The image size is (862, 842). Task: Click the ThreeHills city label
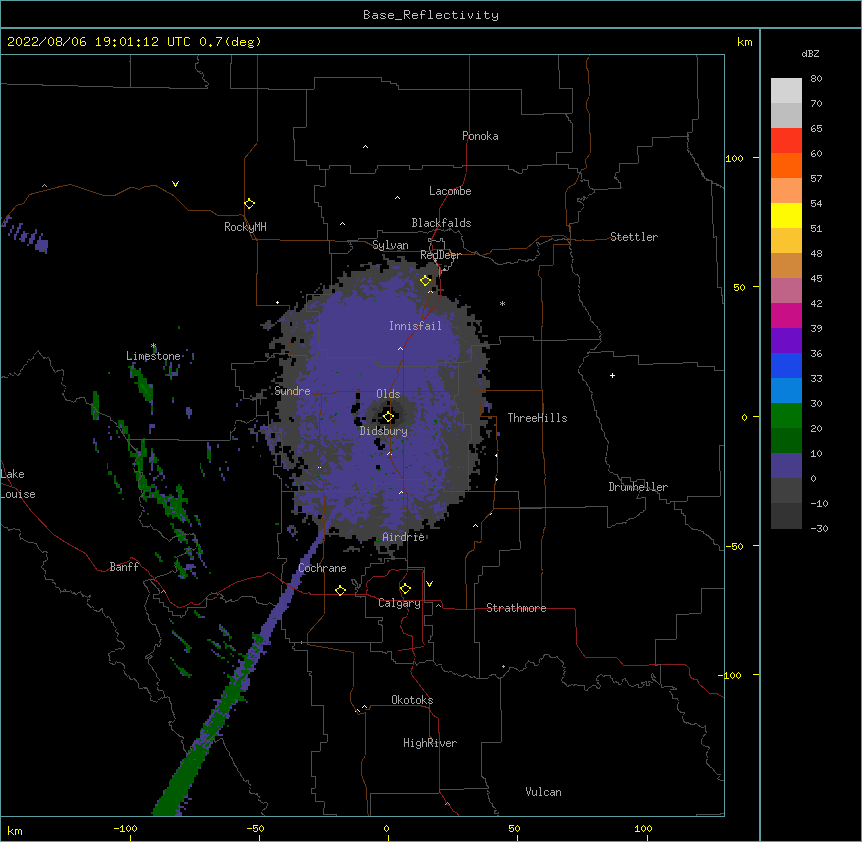coord(537,418)
